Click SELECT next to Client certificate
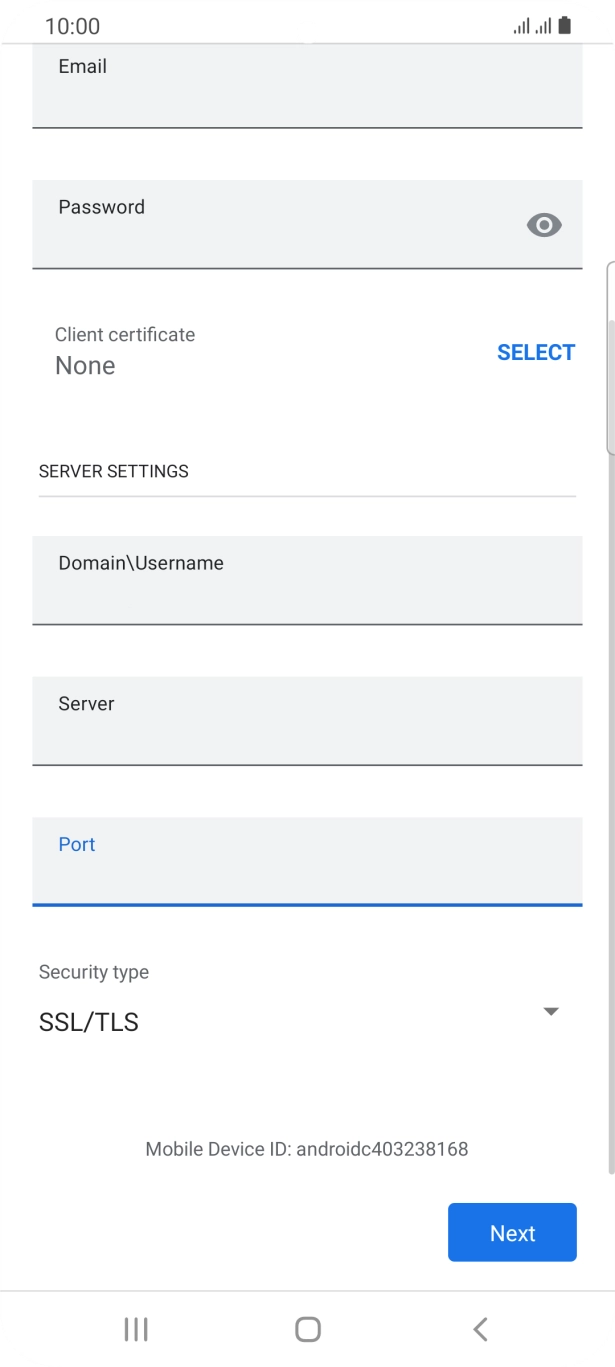The height and width of the screenshot is (1367, 615). tap(536, 352)
